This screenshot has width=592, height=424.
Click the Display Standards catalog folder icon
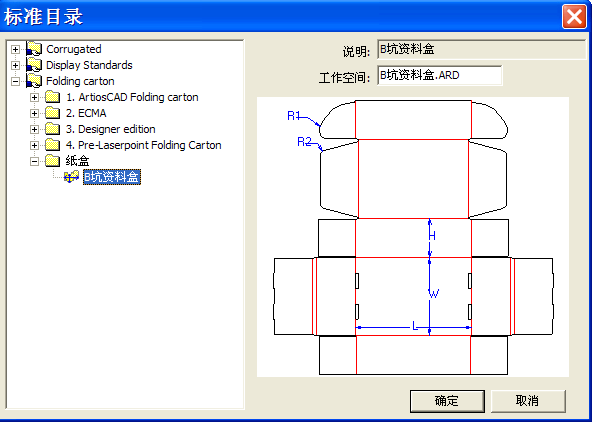34,65
